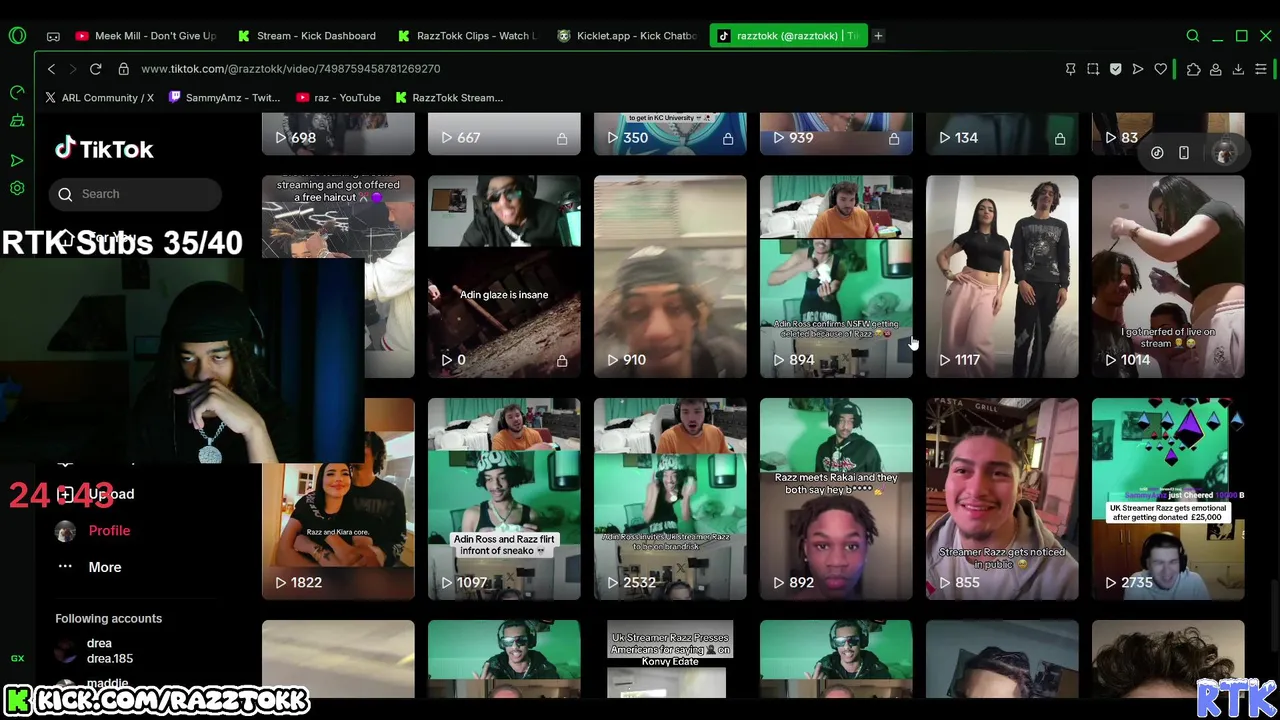This screenshot has height=720, width=1280.
Task: Open the 'Adin glaze is insane' video
Action: (x=504, y=276)
